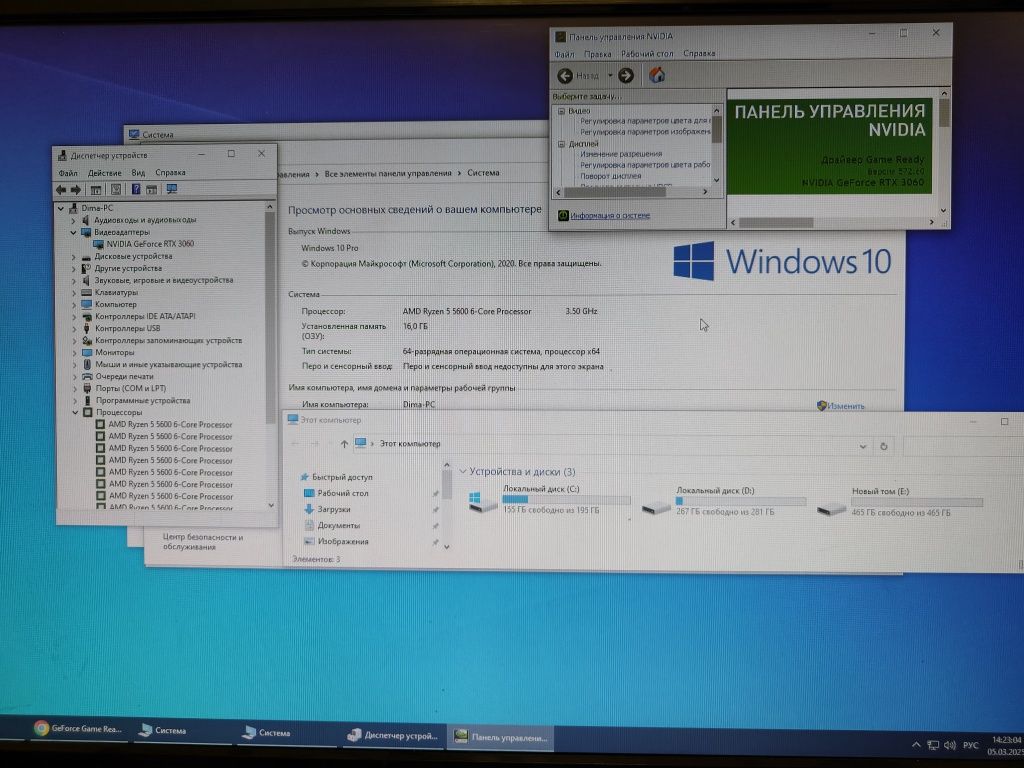Select Документы in explorer quick access
The height and width of the screenshot is (768, 1024).
[x=338, y=526]
